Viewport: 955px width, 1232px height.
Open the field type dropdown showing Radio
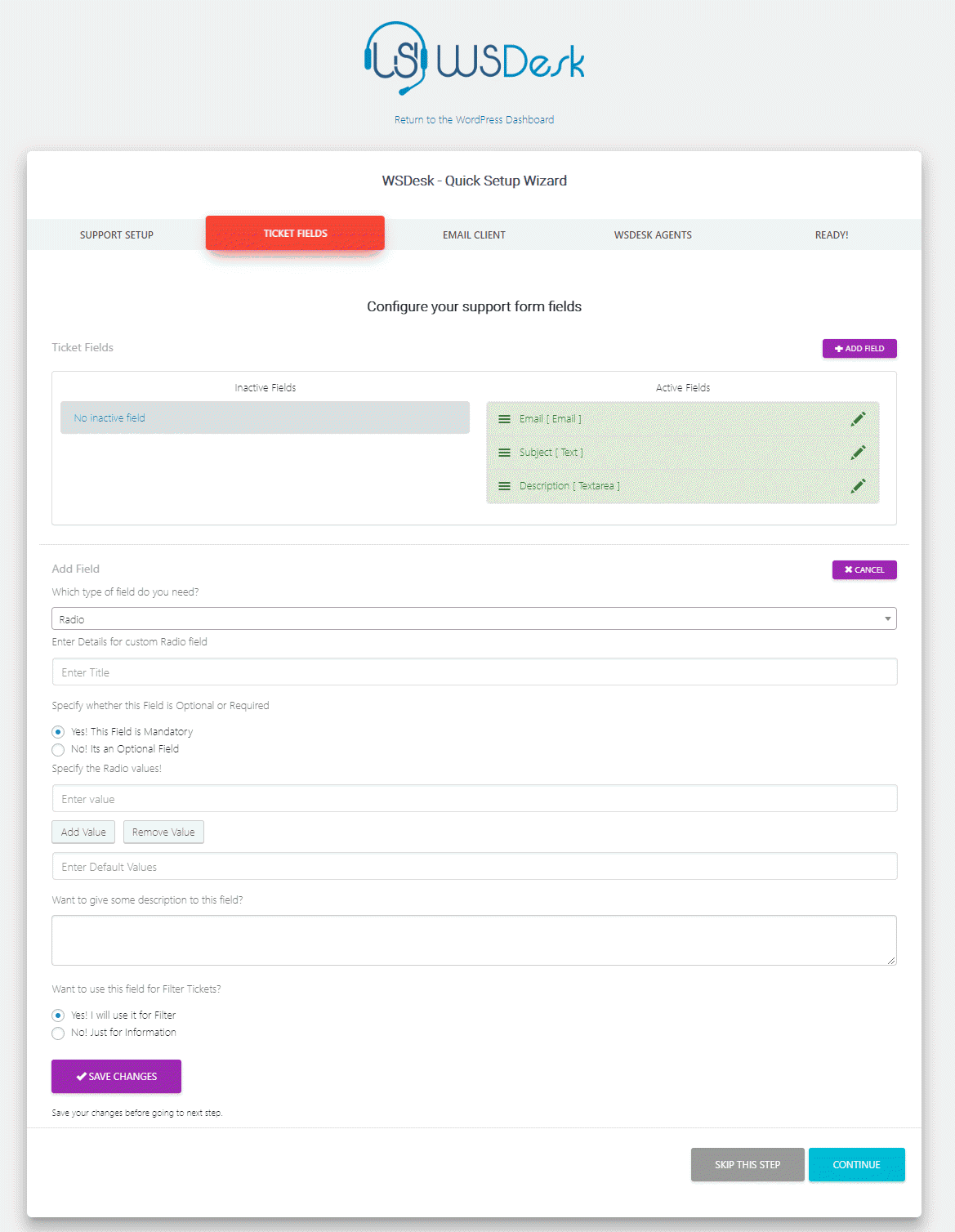(474, 618)
